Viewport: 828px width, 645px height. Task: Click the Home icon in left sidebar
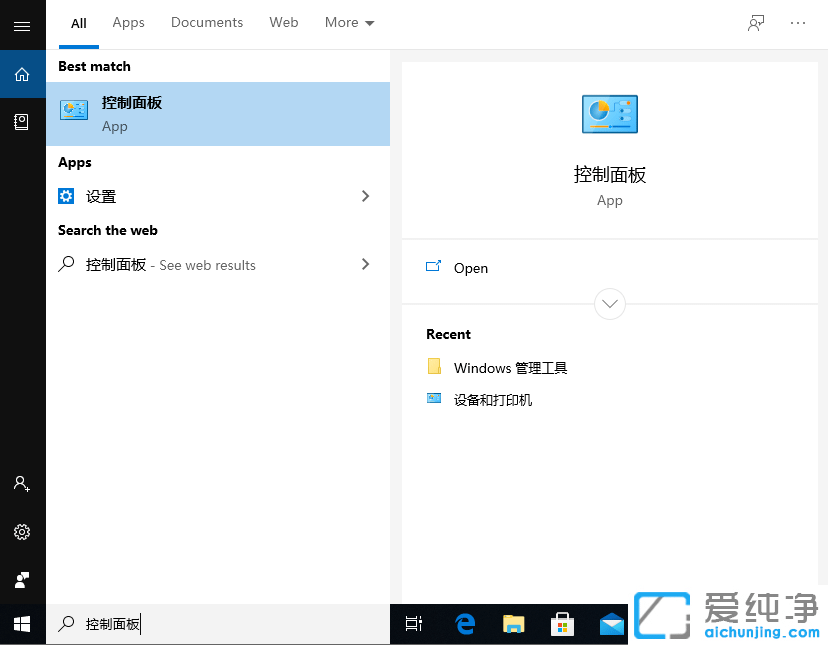(x=22, y=74)
